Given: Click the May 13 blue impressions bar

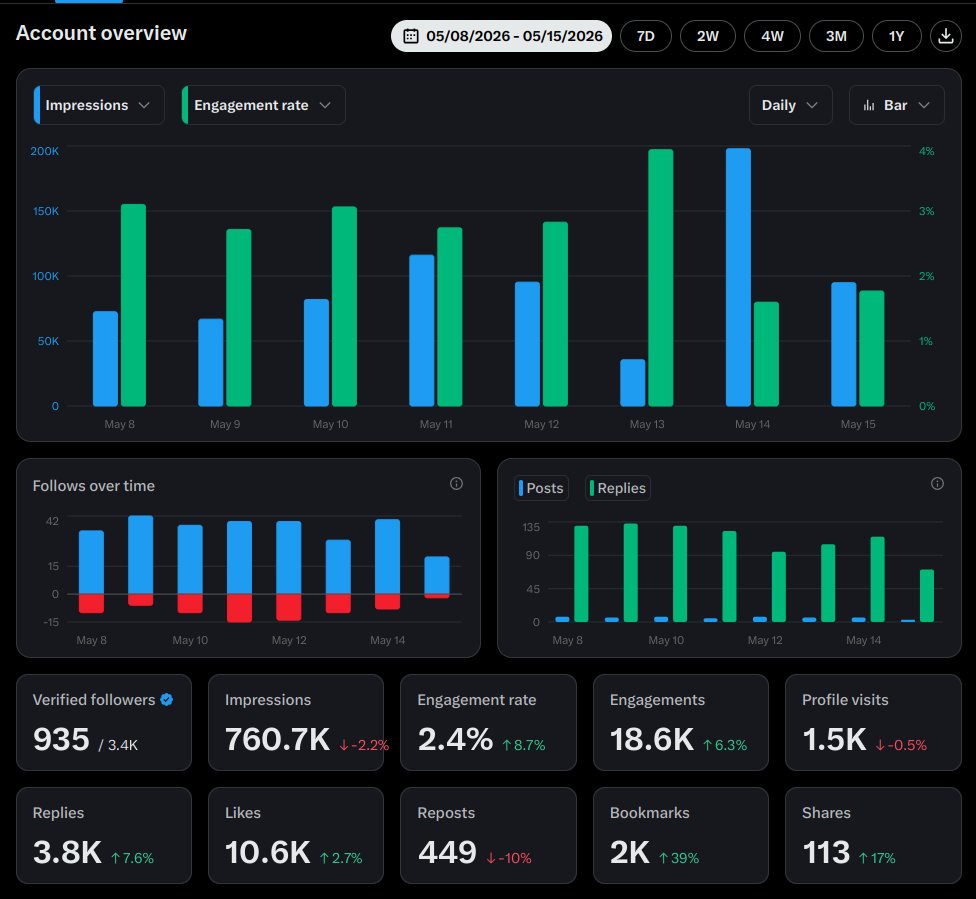Looking at the screenshot, I should (632, 383).
